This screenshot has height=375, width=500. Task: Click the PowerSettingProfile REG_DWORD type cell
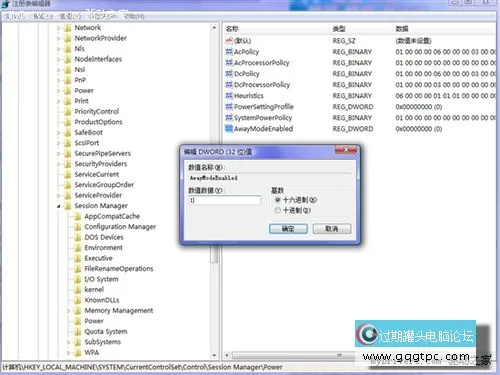coord(353,107)
